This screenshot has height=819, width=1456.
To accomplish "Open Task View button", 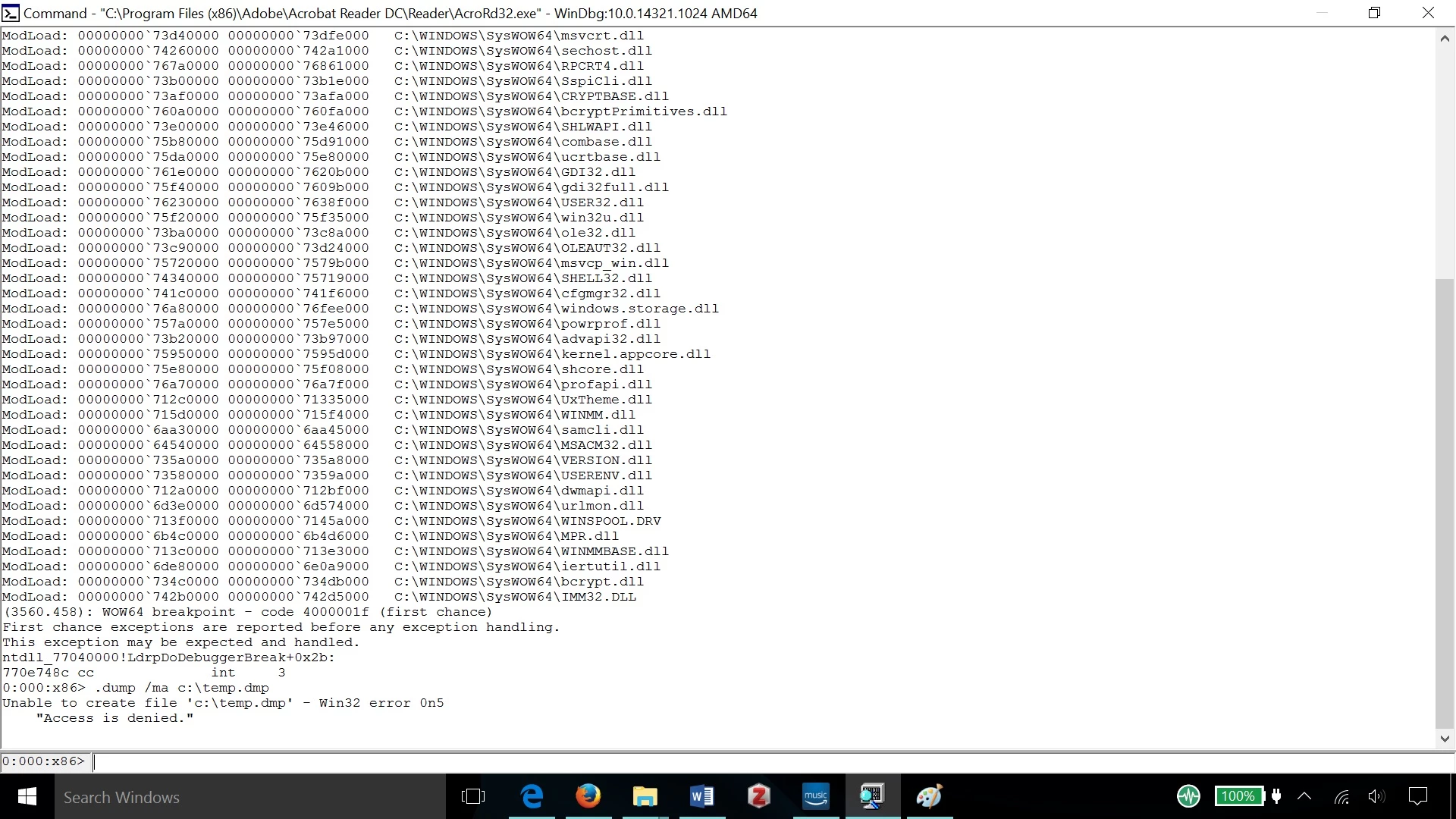I will coord(473,796).
